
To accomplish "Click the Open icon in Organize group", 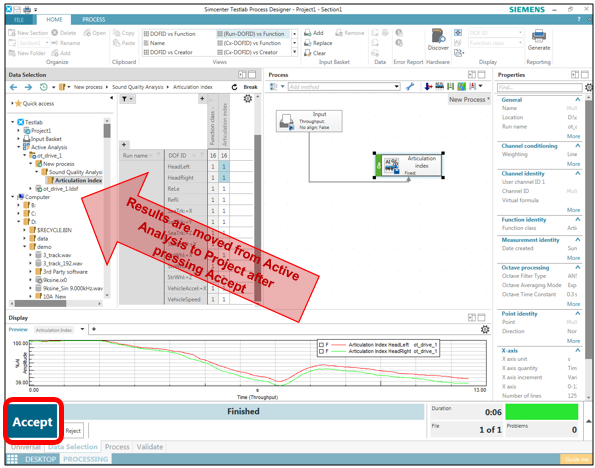I will [x=87, y=33].
